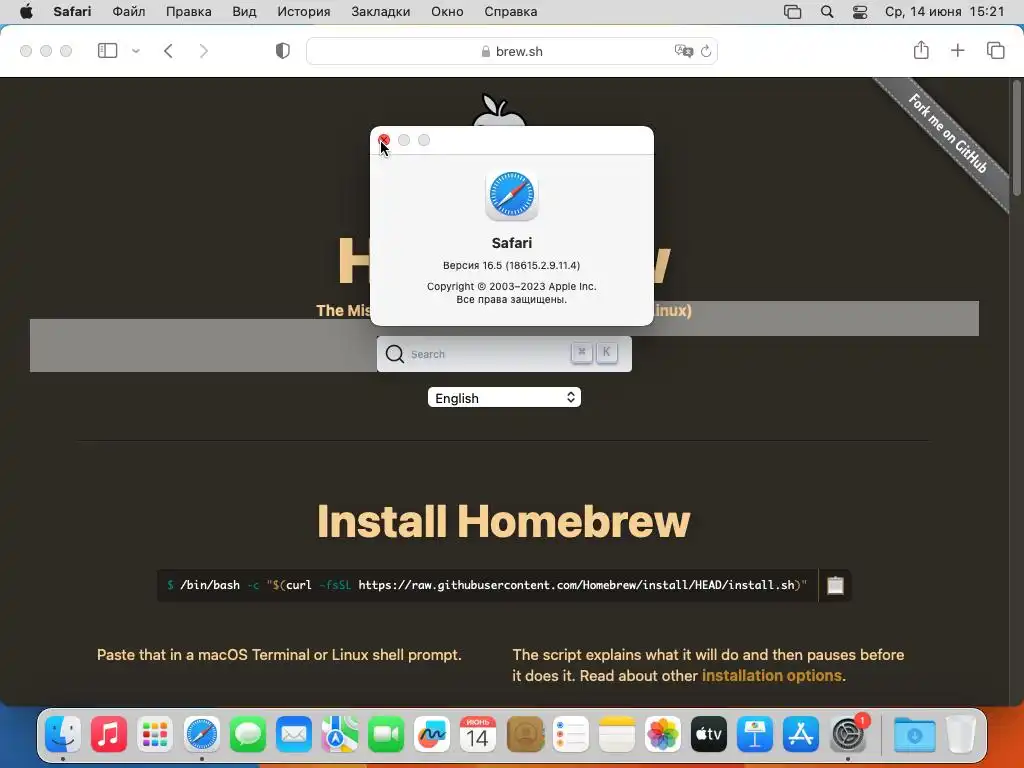Open Messages from the Dock
This screenshot has width=1024, height=768.
[248, 734]
